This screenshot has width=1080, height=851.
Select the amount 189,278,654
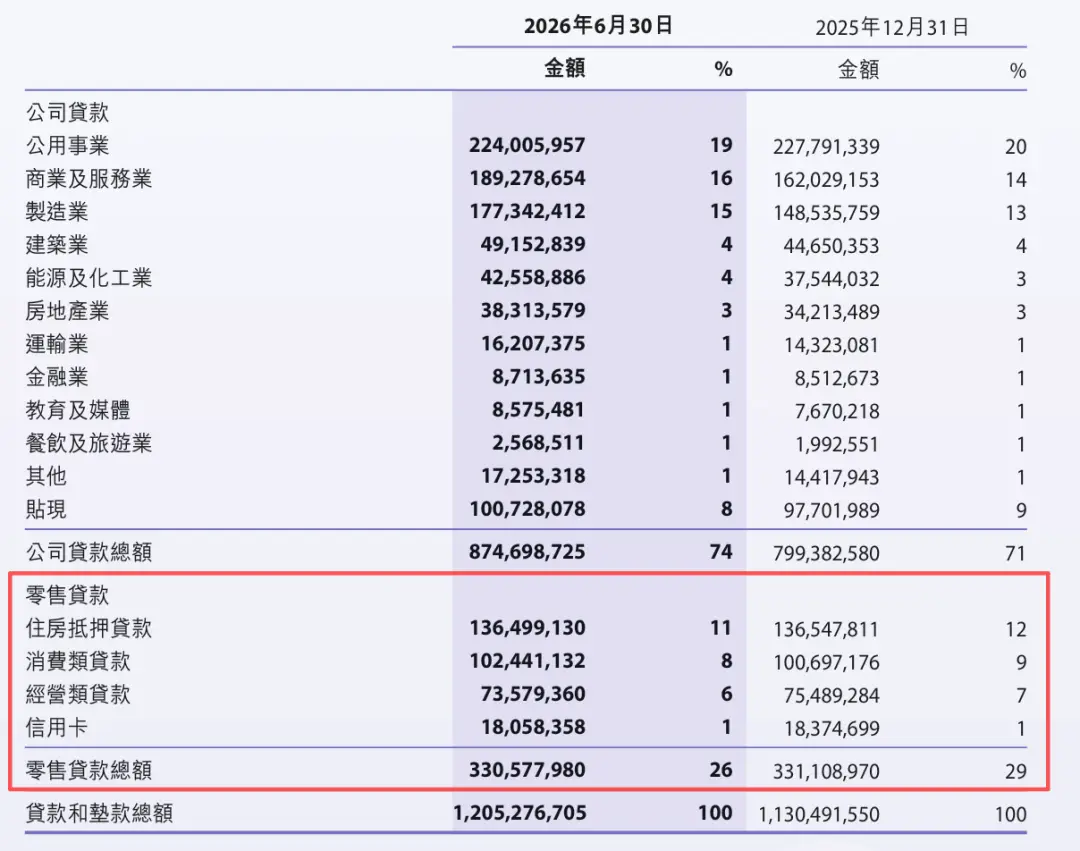point(528,178)
